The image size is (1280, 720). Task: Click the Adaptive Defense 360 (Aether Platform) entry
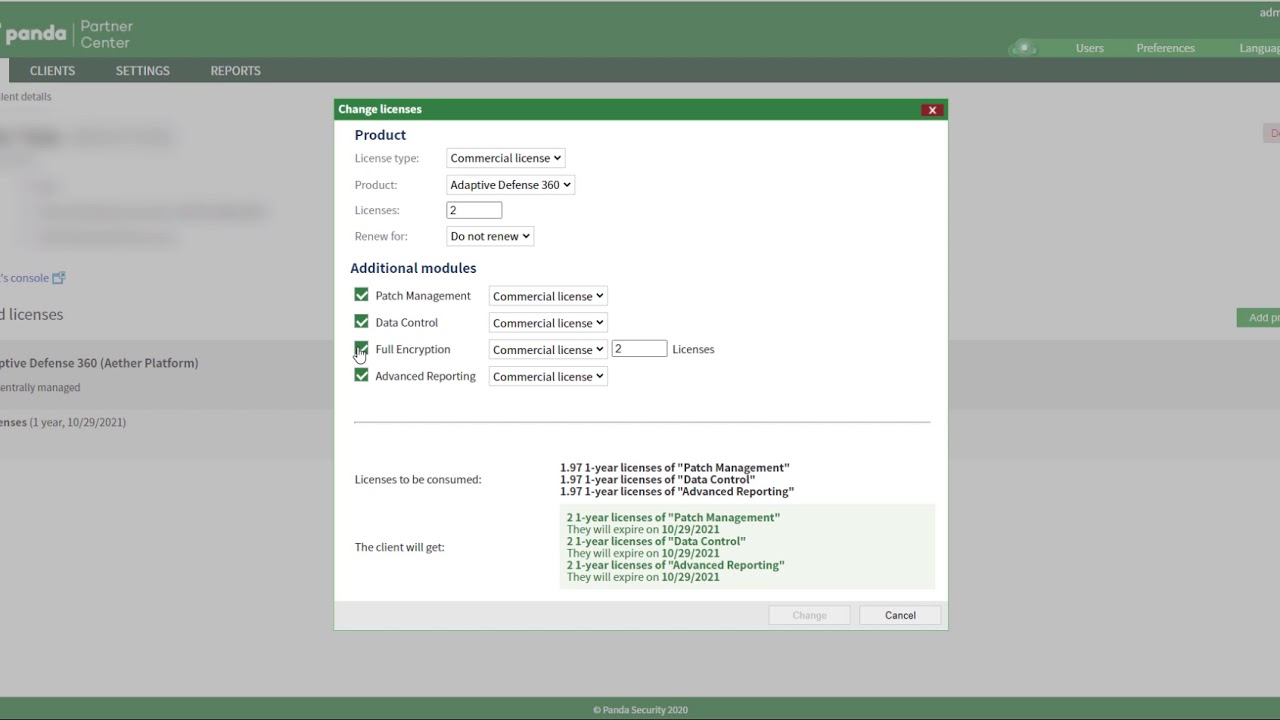pyautogui.click(x=99, y=363)
